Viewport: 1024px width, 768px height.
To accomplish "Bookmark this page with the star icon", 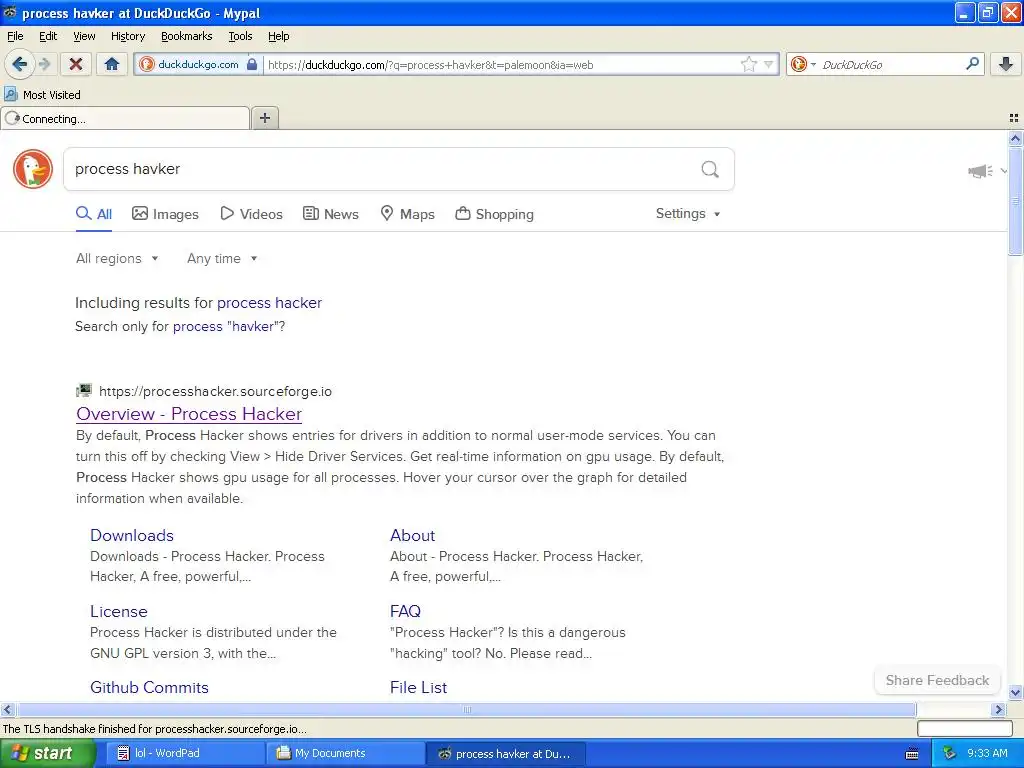I will pyautogui.click(x=748, y=64).
